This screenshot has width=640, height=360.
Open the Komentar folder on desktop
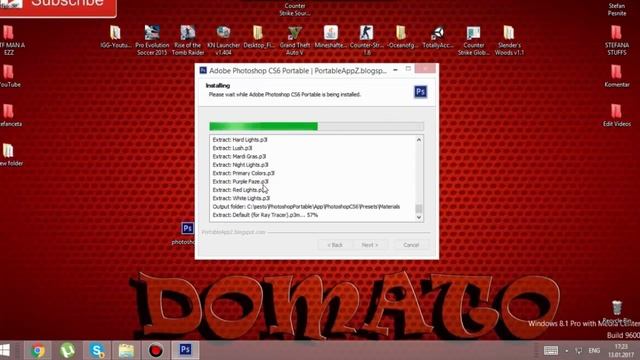pos(616,76)
